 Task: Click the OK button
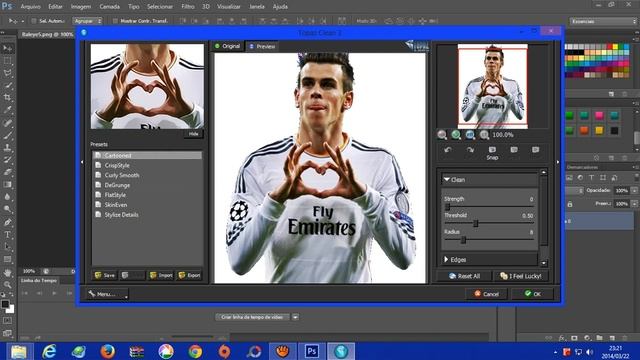[533, 294]
